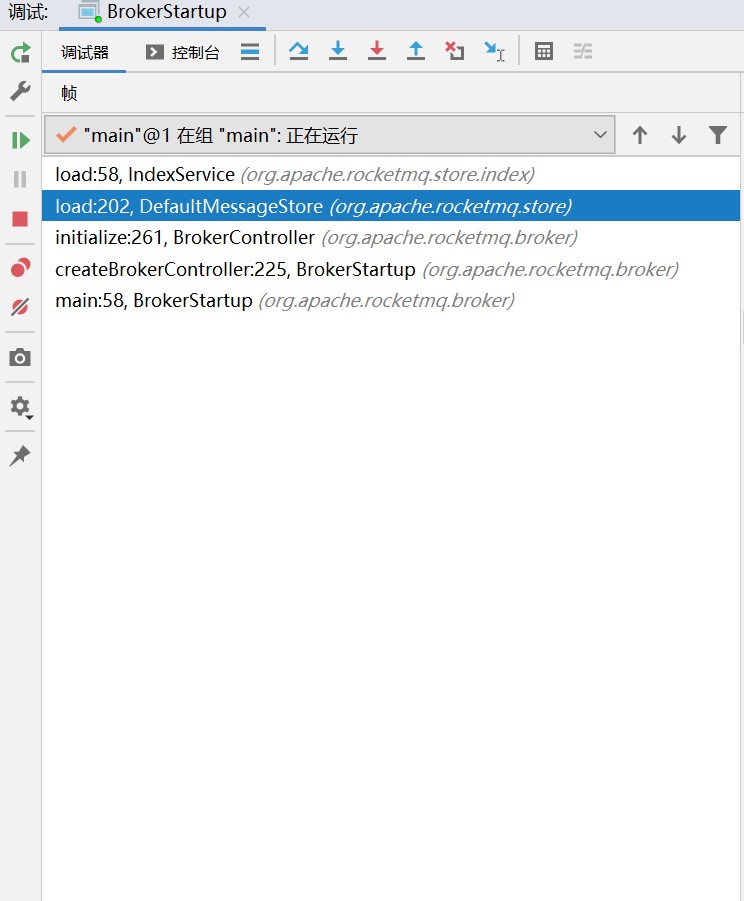This screenshot has height=901, width=744.
Task: Close the BrokerStartup debug tab
Action: 244,12
